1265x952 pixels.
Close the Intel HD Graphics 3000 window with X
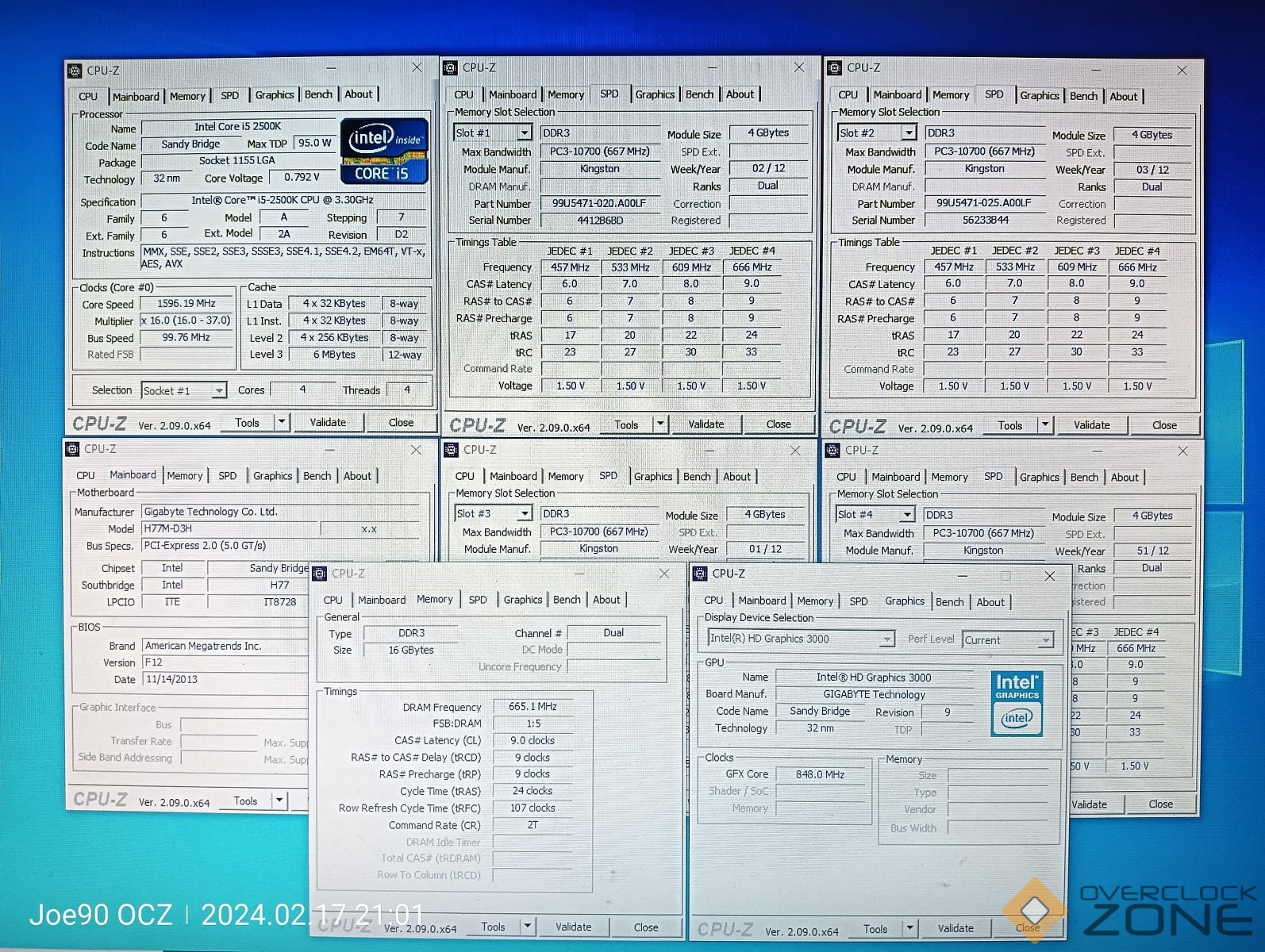point(1049,576)
